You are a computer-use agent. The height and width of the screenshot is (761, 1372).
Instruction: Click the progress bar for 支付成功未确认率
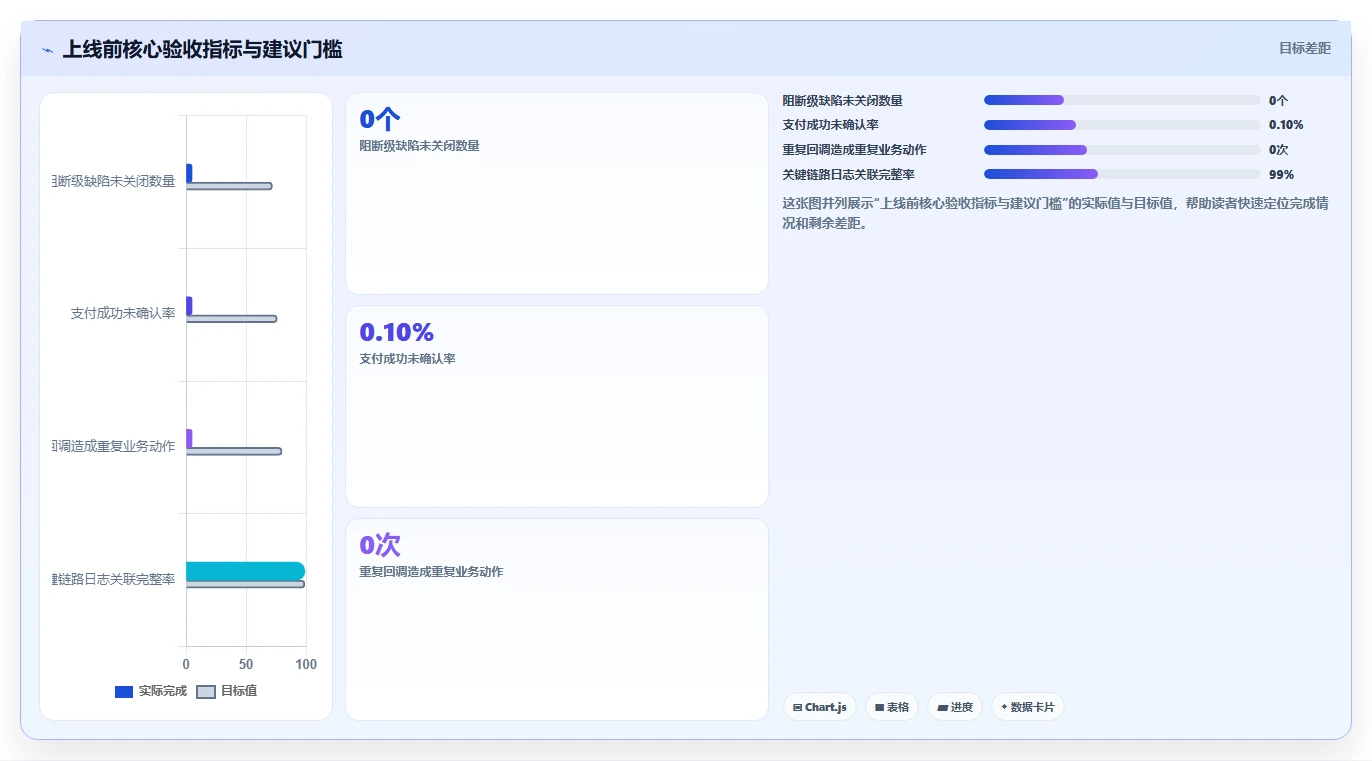(1122, 125)
